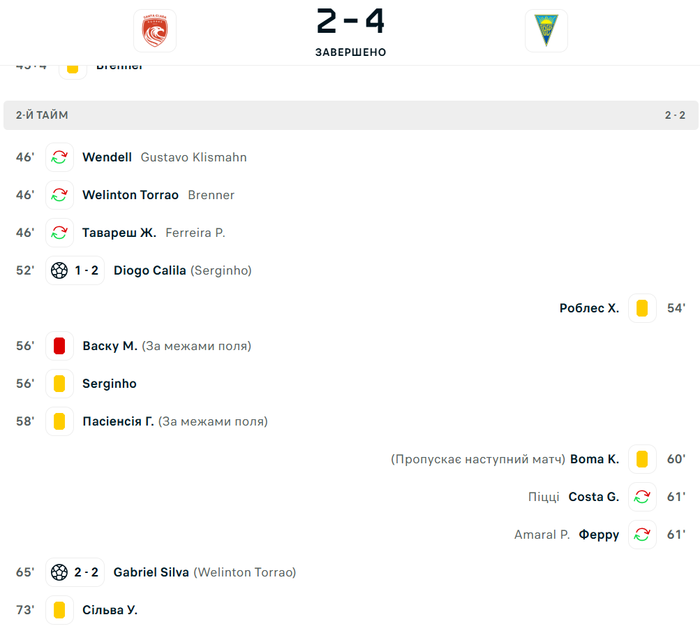
Task: Click substitution icon next to Wendell
Action: coord(60,157)
